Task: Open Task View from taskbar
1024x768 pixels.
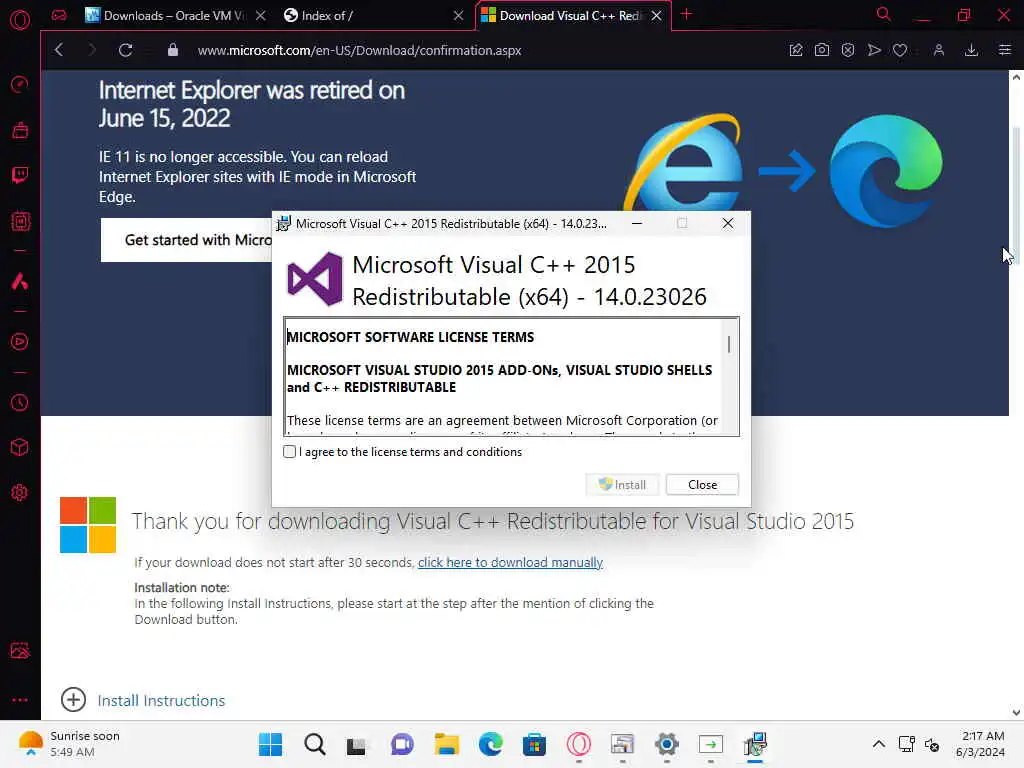Action: click(357, 744)
